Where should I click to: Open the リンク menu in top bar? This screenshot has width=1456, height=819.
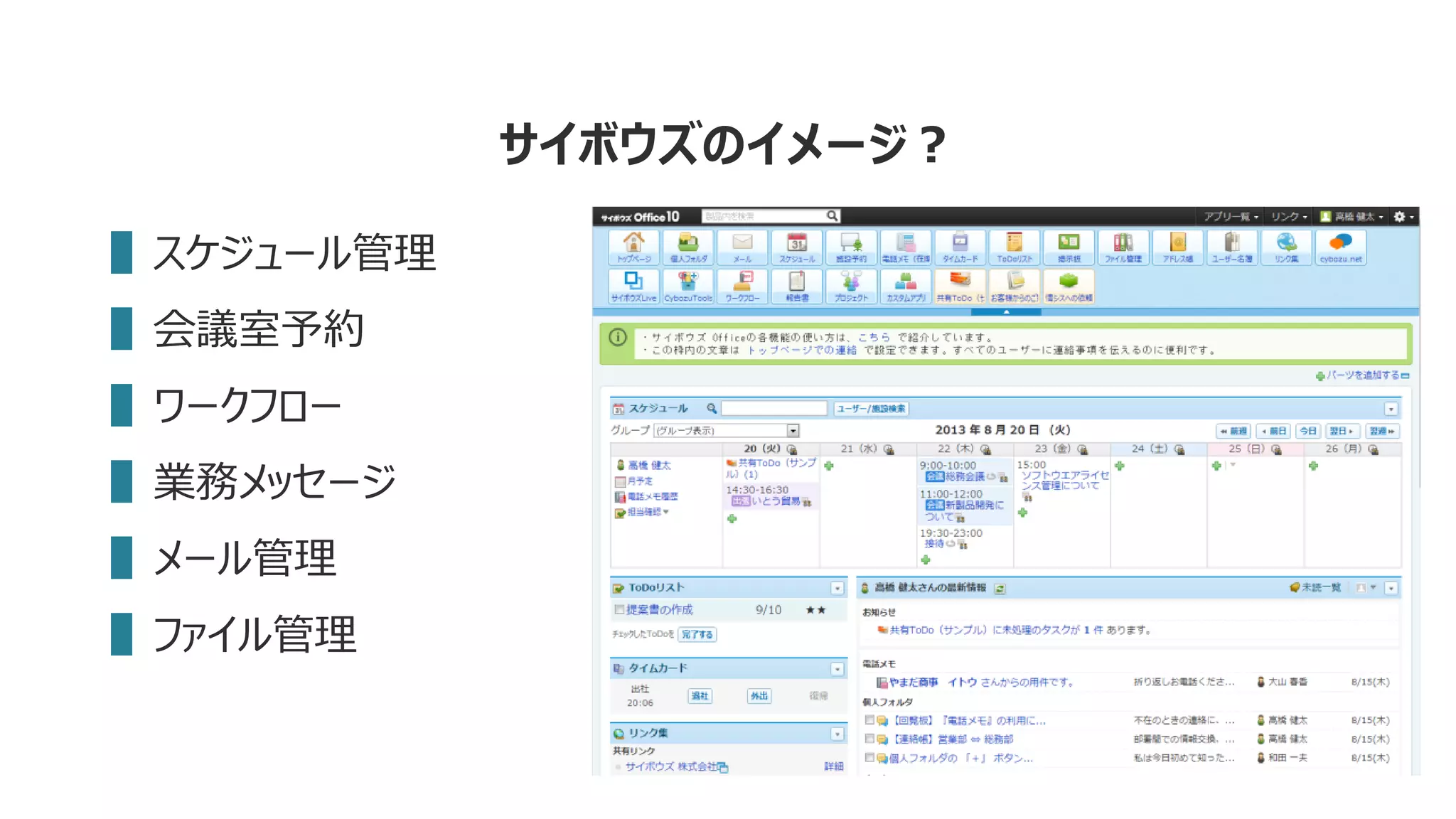point(1289,217)
